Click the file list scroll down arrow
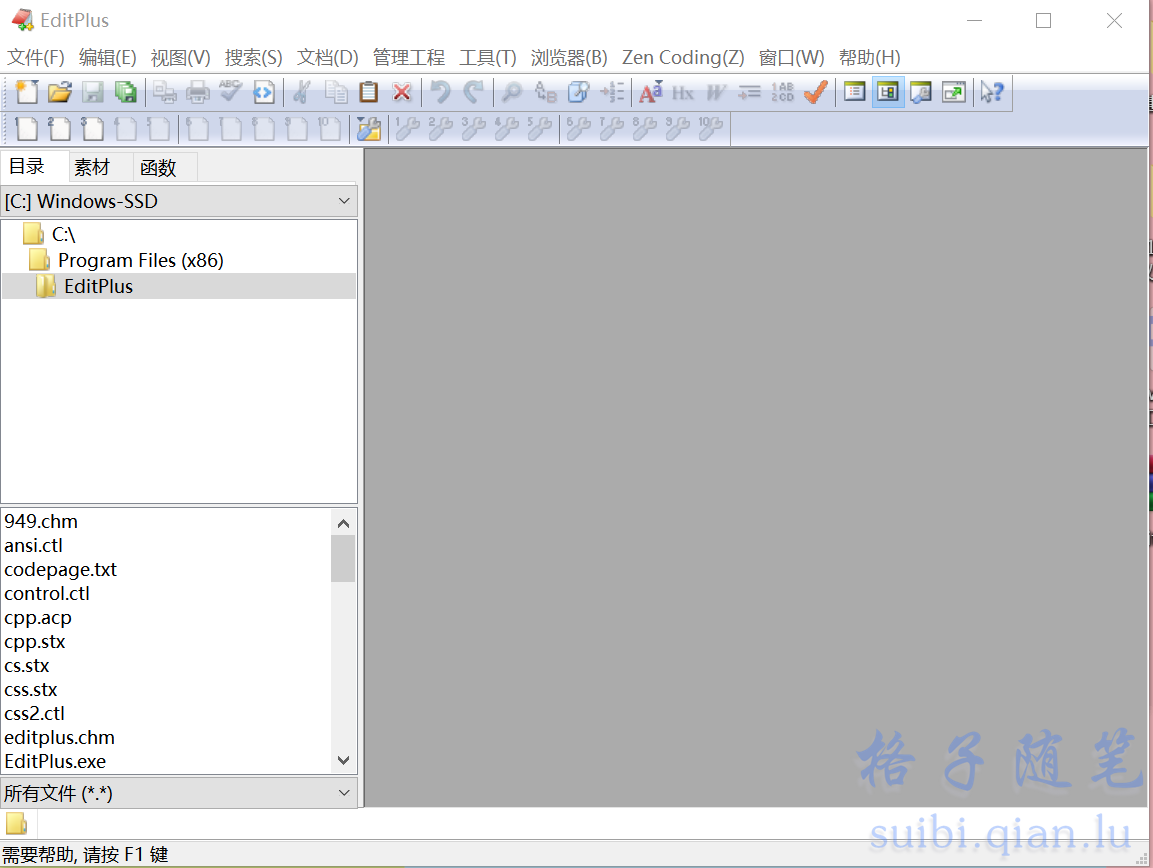Viewport: 1153px width, 868px height. coord(343,761)
